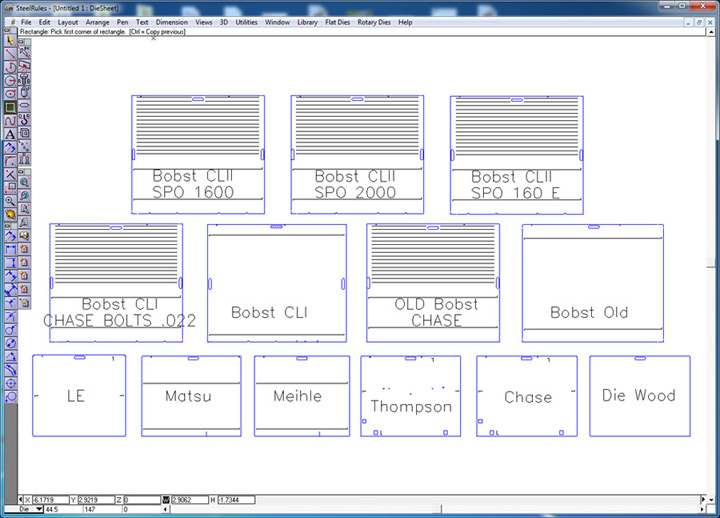Viewport: 720px width, 518px height.
Task: Pick the Die Wood template
Action: pyautogui.click(x=639, y=396)
